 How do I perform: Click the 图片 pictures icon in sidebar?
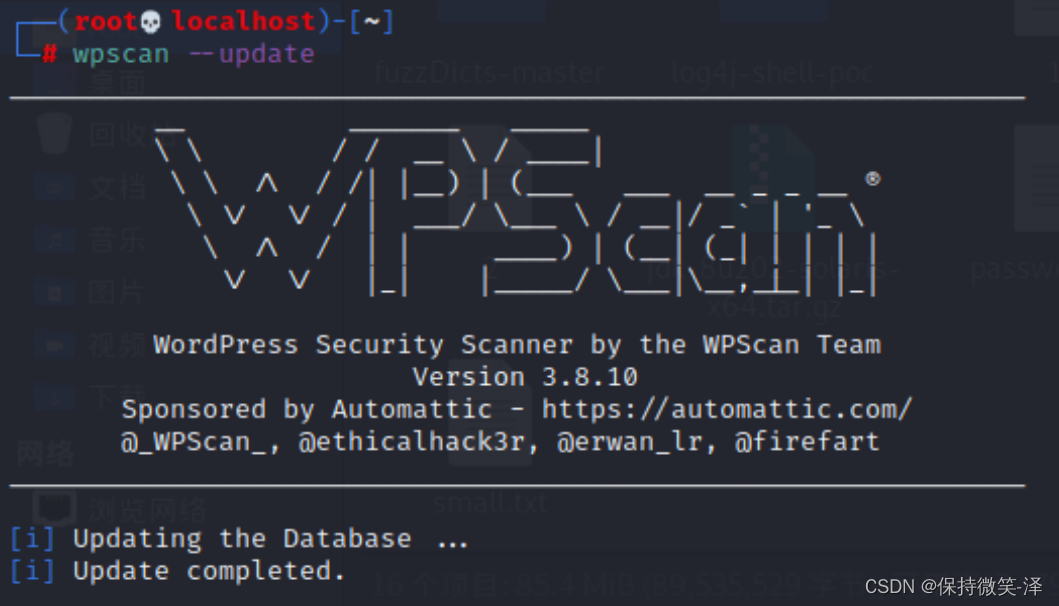click(x=51, y=292)
